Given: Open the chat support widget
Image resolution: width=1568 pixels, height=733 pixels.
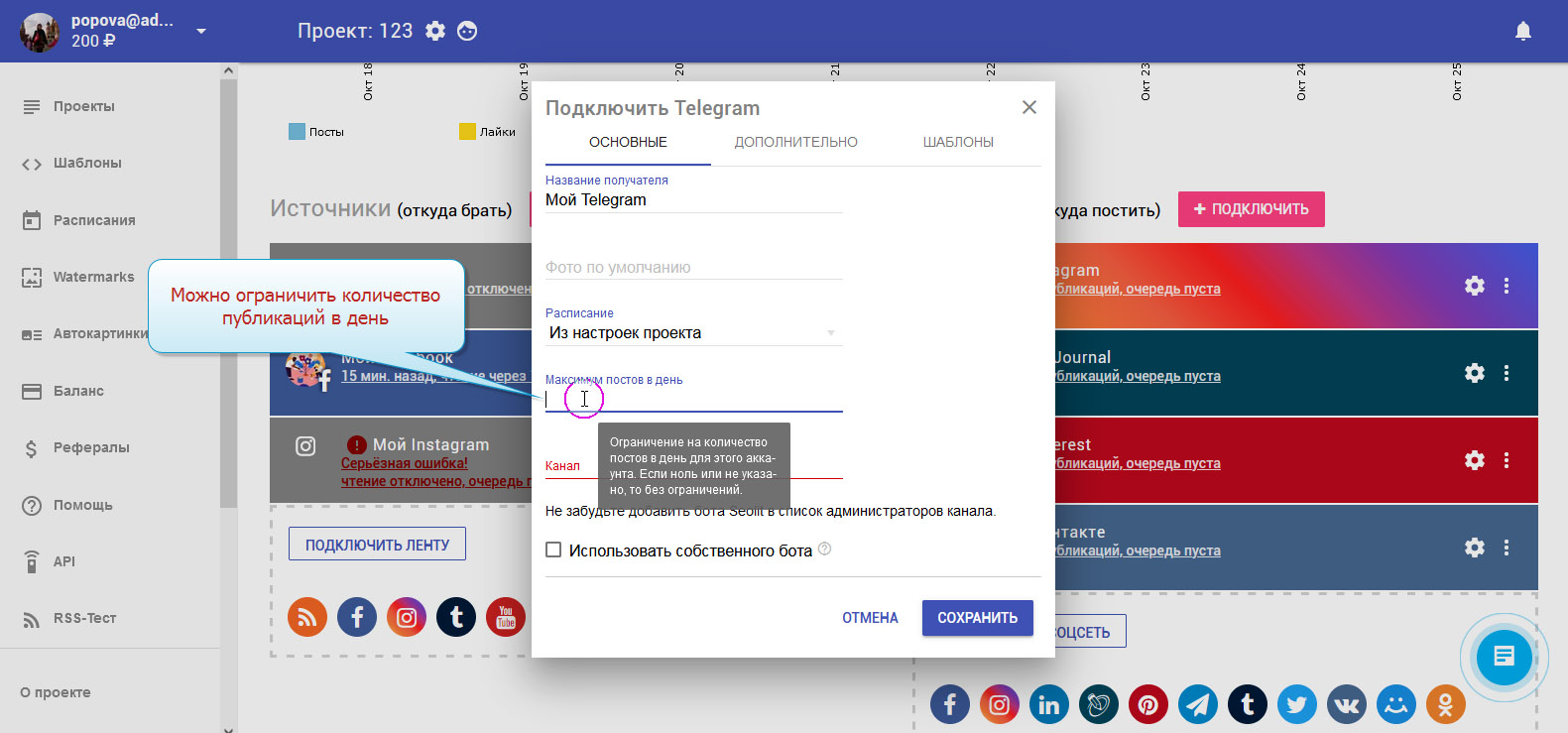Looking at the screenshot, I should (x=1504, y=657).
